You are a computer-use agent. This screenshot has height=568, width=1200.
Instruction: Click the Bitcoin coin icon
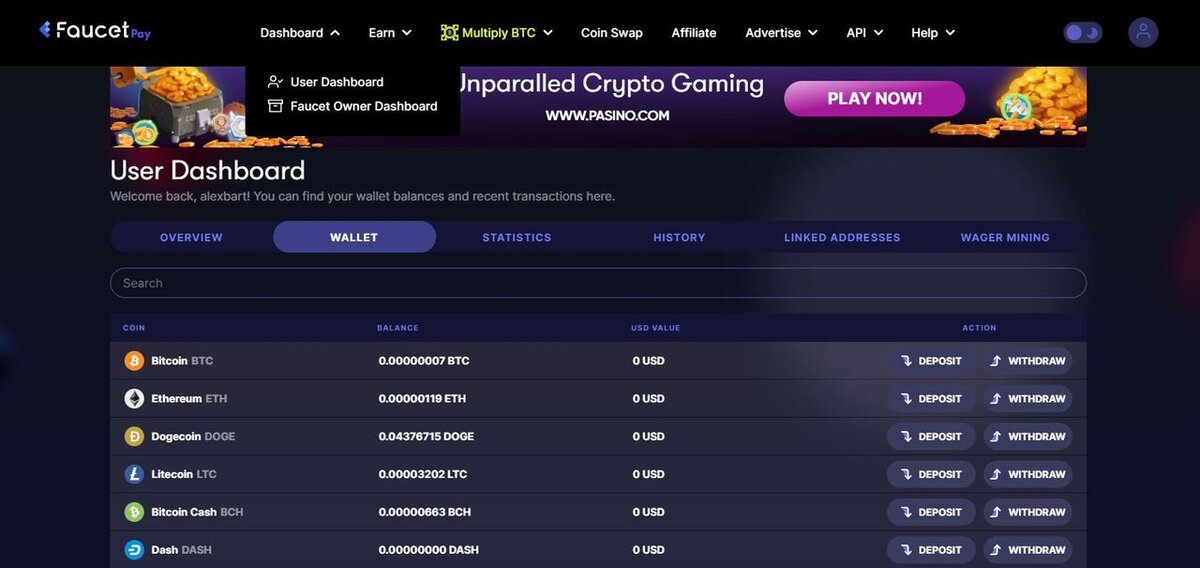(134, 361)
